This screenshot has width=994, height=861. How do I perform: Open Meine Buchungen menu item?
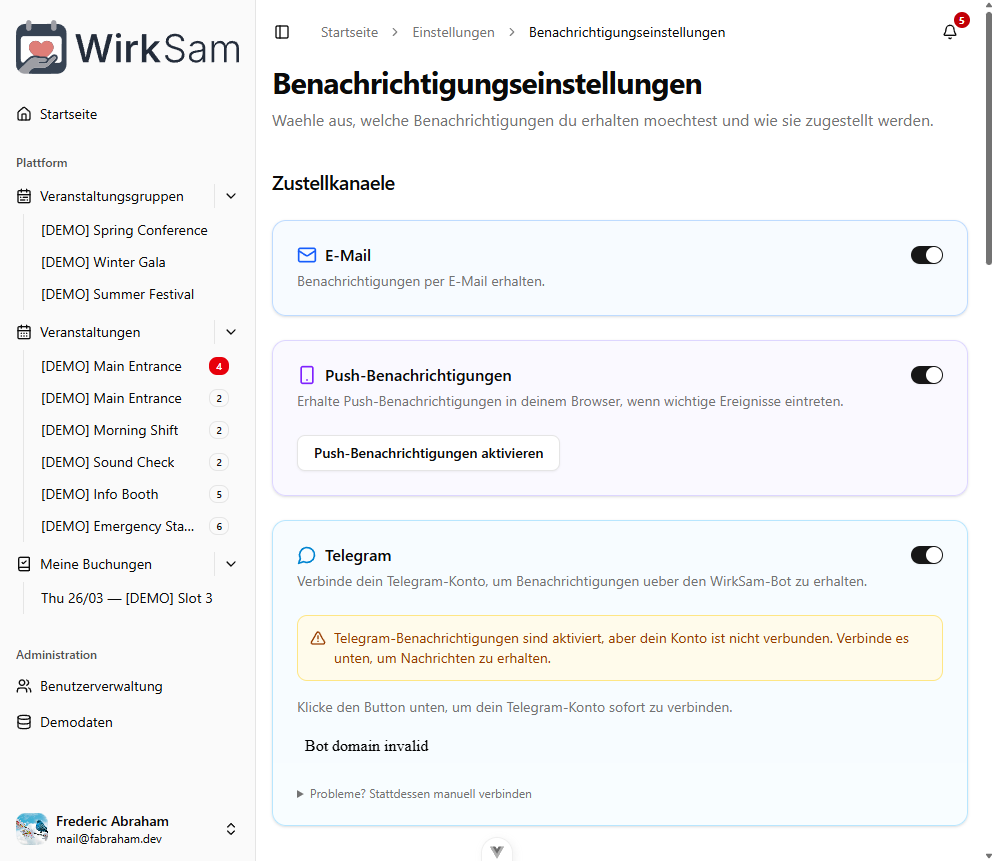click(96, 564)
